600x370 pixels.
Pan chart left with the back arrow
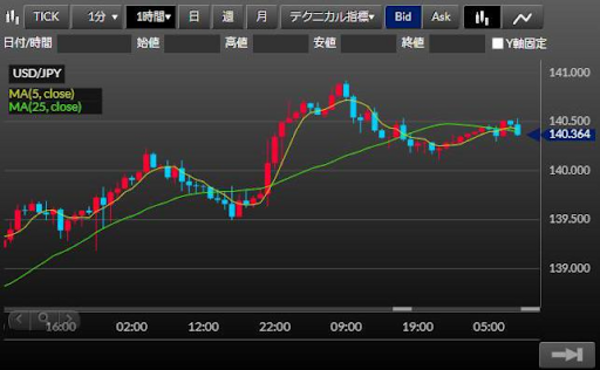[19, 319]
